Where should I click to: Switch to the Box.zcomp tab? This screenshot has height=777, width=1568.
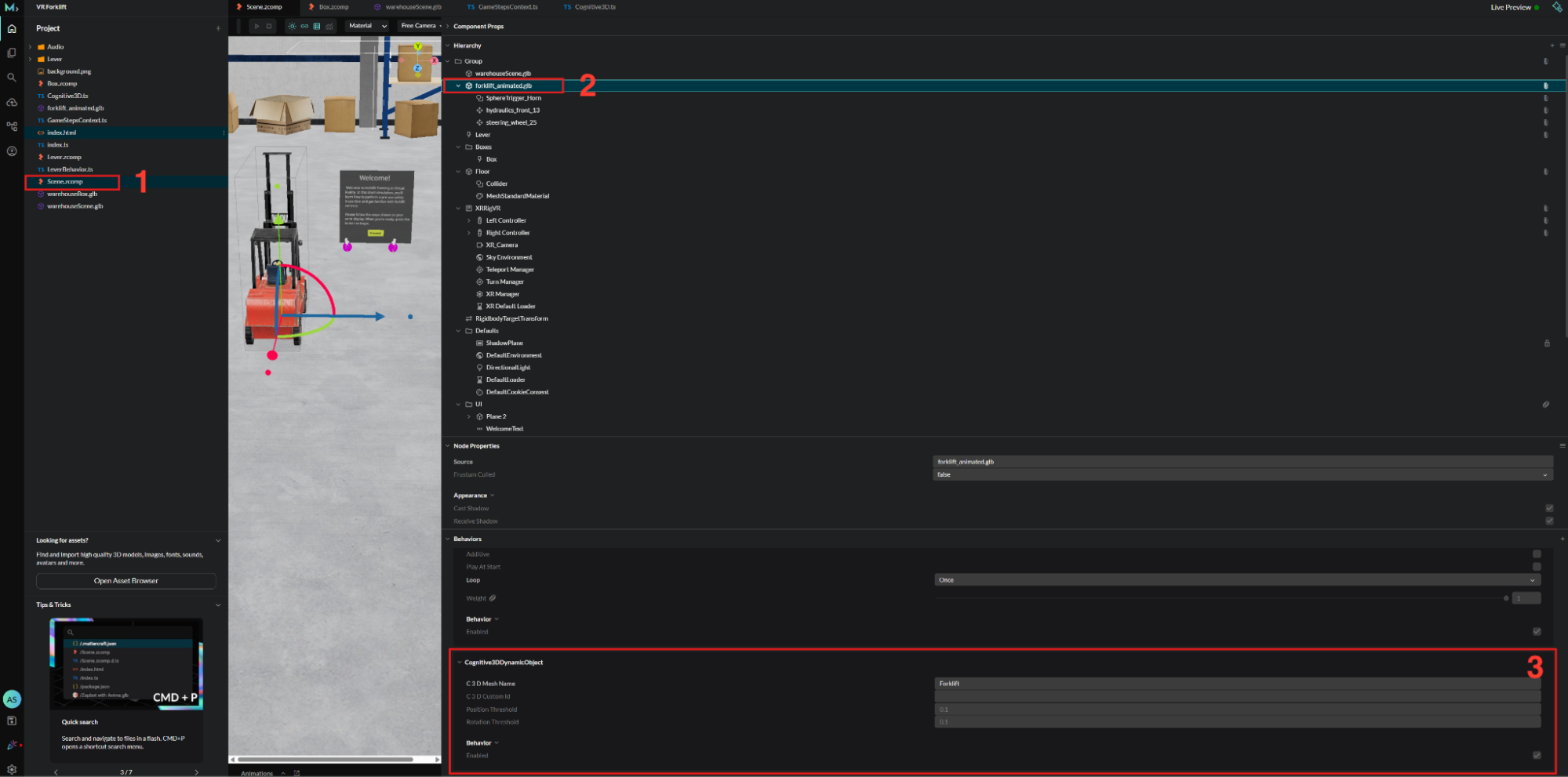tap(333, 7)
